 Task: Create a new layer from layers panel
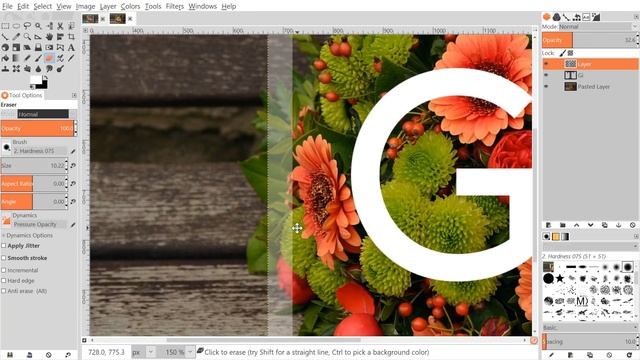click(549, 225)
